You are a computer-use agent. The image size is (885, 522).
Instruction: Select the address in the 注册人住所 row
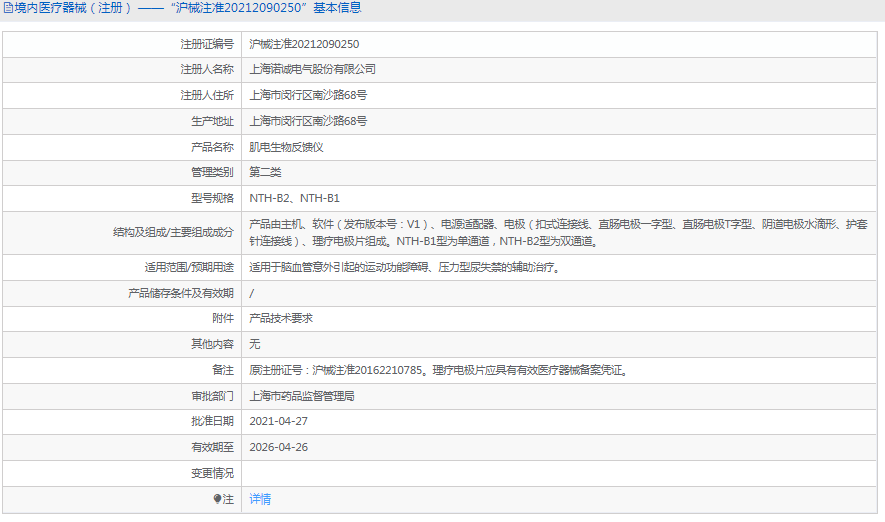pyautogui.click(x=308, y=95)
